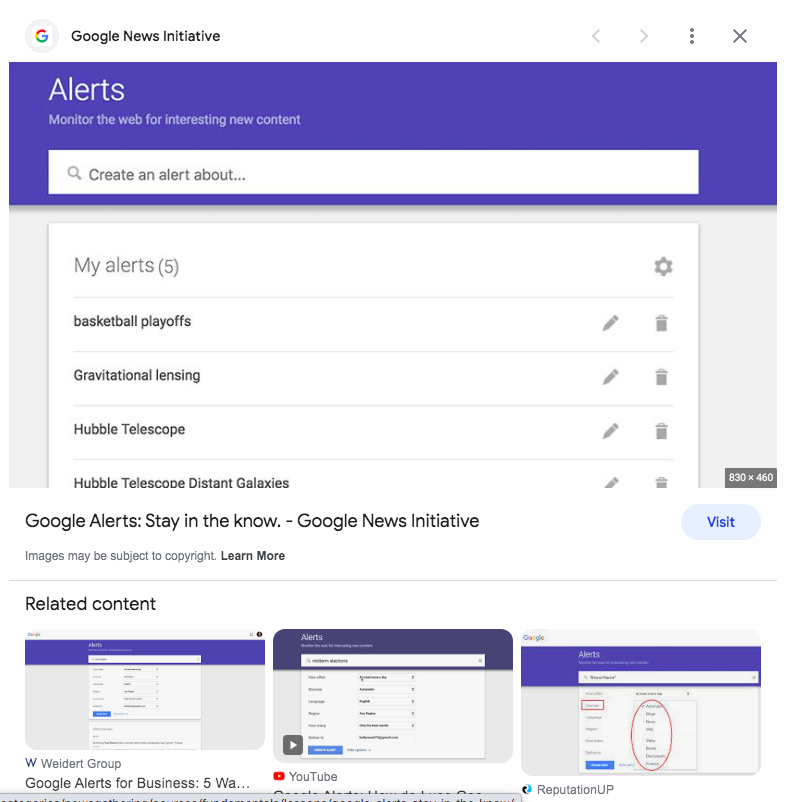786x802 pixels.
Task: Click the Hubble Telescope alert text
Action: (x=129, y=429)
